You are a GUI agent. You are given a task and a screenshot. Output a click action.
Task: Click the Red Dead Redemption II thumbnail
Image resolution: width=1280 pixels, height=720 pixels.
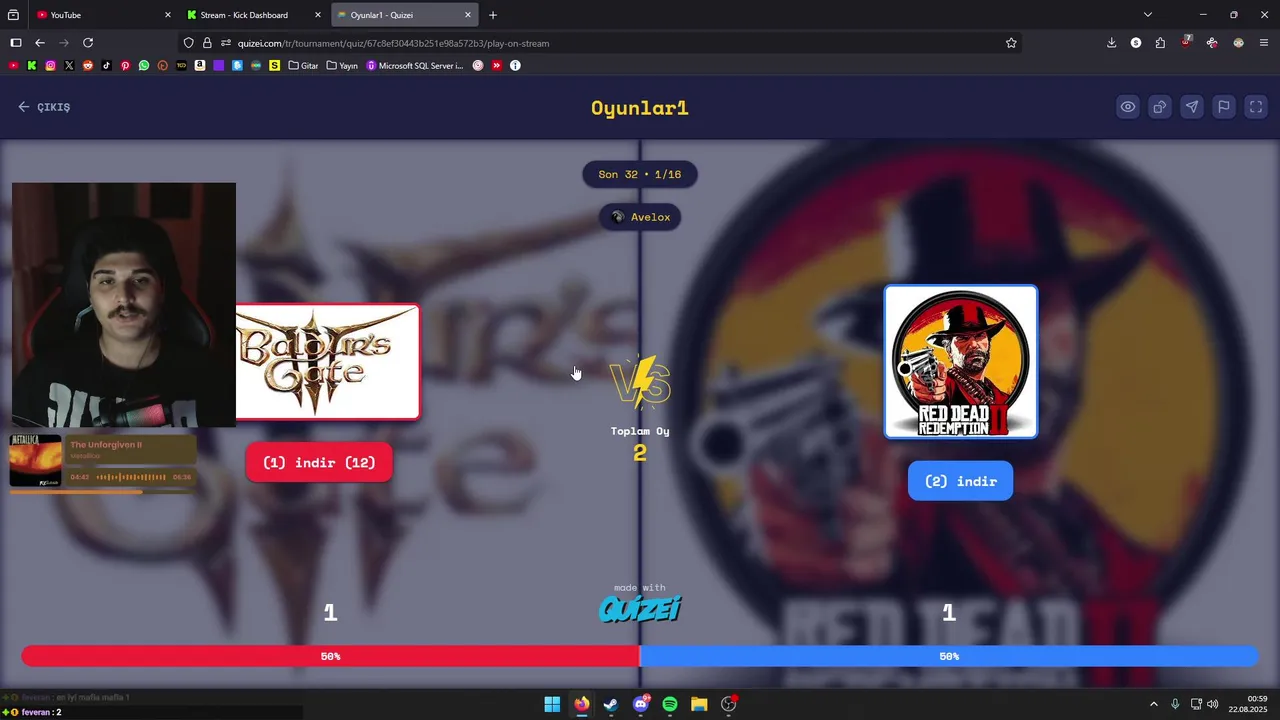point(961,362)
